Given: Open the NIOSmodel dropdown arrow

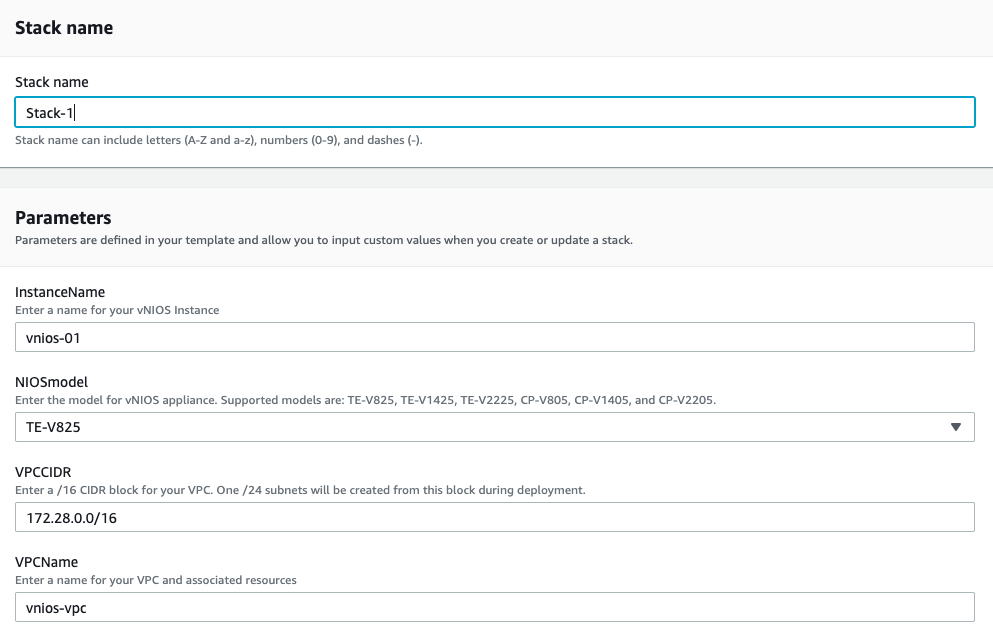Looking at the screenshot, I should pos(955,427).
